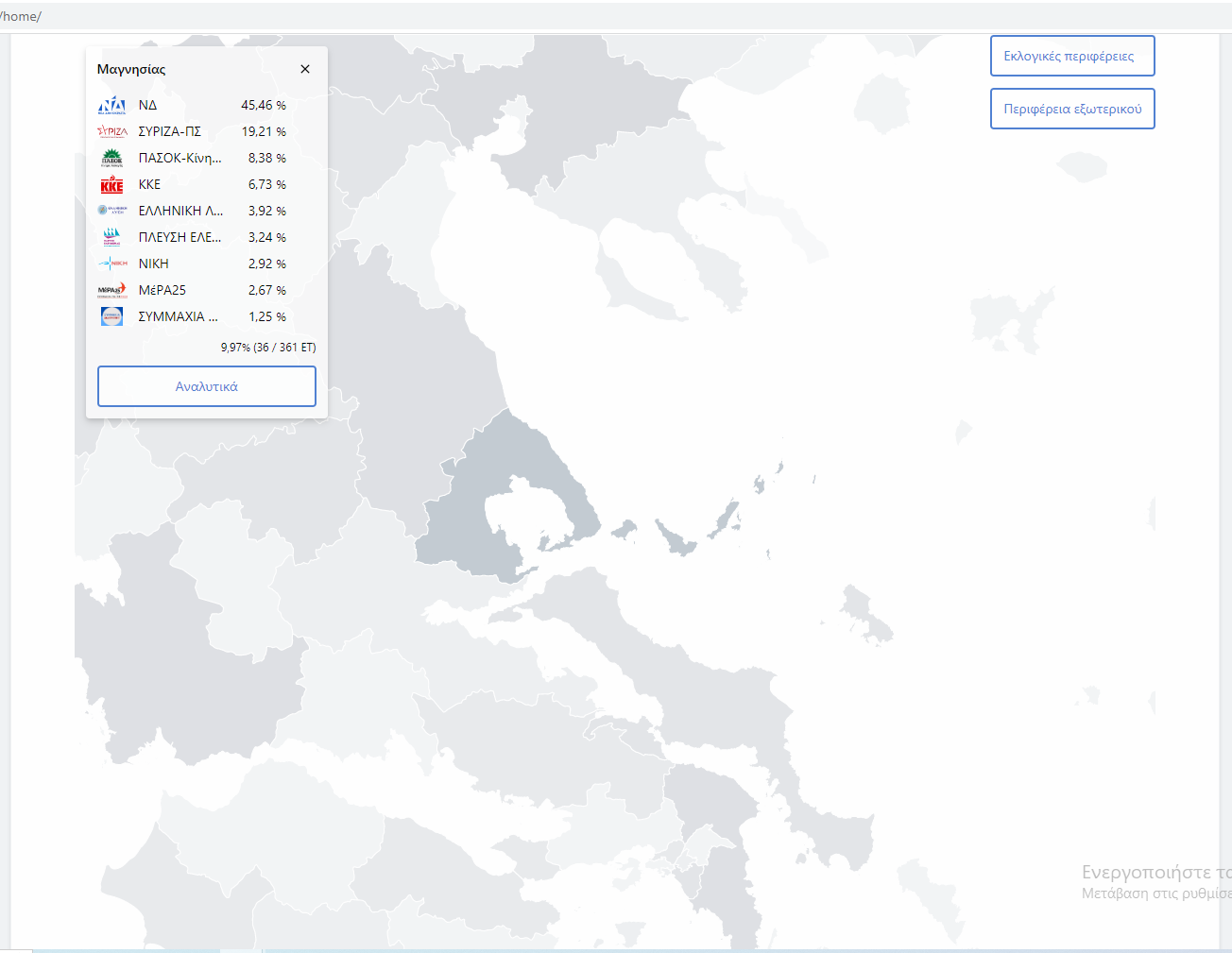Click the ΣΥΡΙΖΑ-ΠΣ party name text

[x=170, y=131]
